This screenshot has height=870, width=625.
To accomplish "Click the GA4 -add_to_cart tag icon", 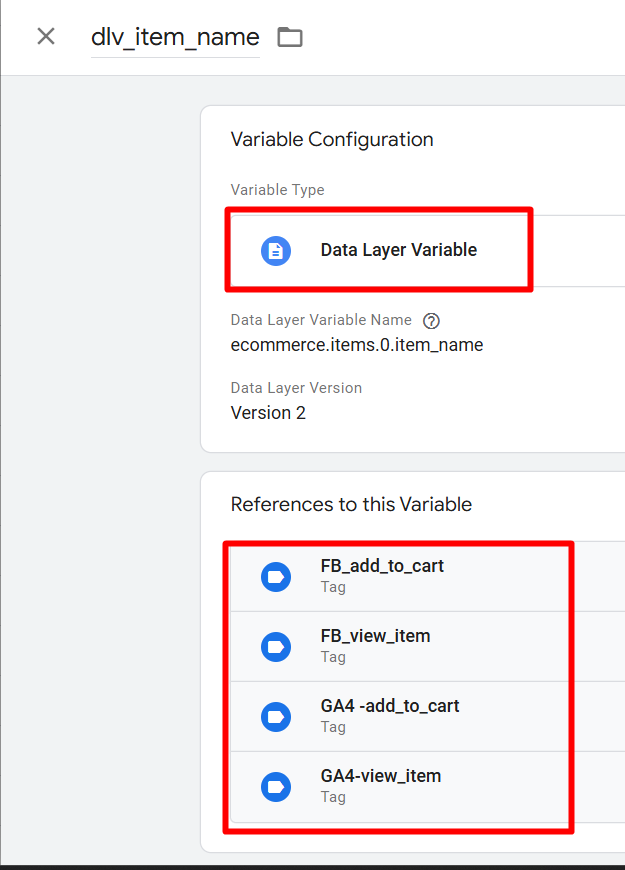I will tap(275, 717).
